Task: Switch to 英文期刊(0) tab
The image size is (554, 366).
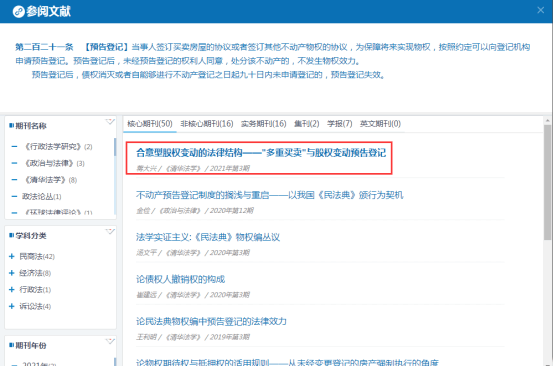Action: 380,124
